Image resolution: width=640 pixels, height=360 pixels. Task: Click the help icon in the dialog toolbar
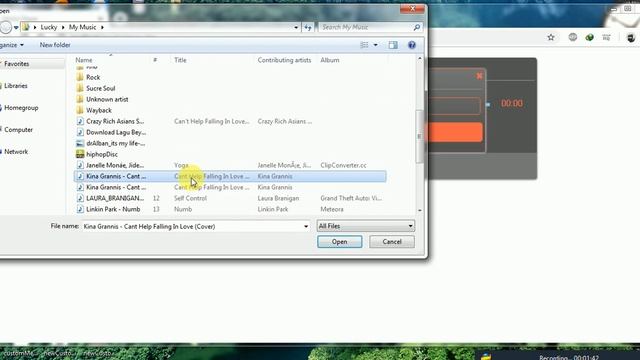(x=412, y=45)
